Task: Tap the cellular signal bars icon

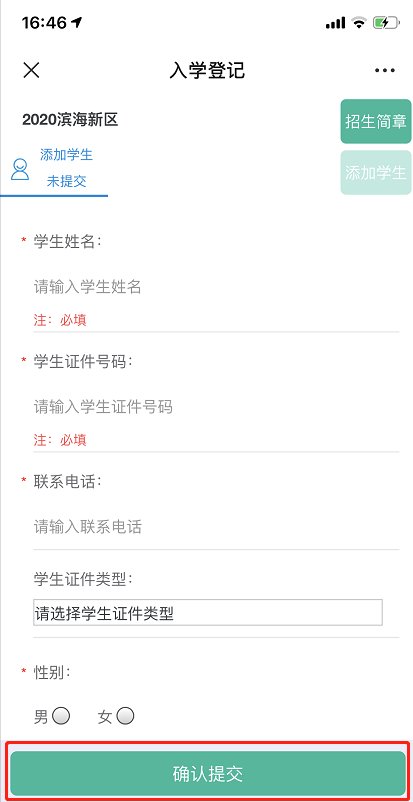Action: (336, 23)
